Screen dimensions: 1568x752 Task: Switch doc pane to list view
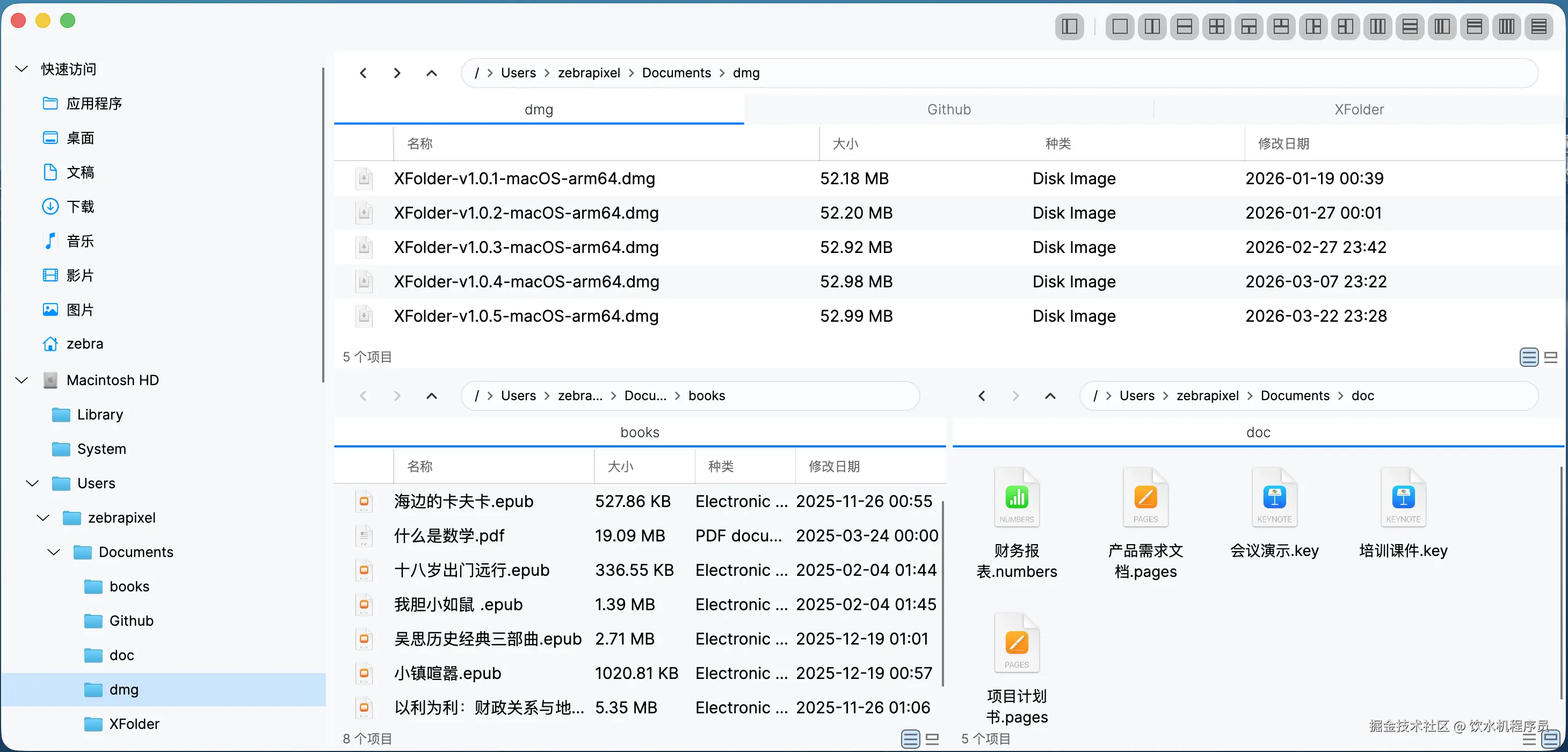click(1529, 739)
